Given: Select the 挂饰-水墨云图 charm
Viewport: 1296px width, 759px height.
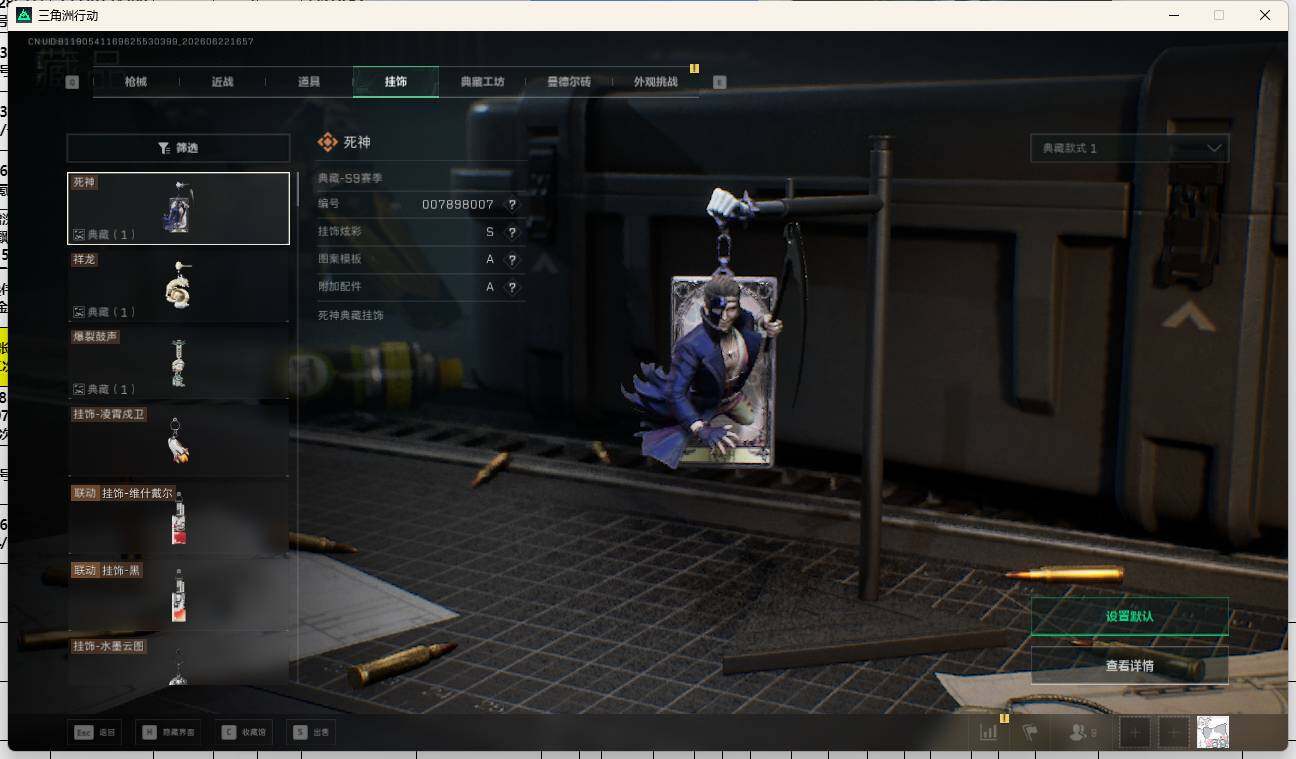Looking at the screenshot, I should 178,660.
